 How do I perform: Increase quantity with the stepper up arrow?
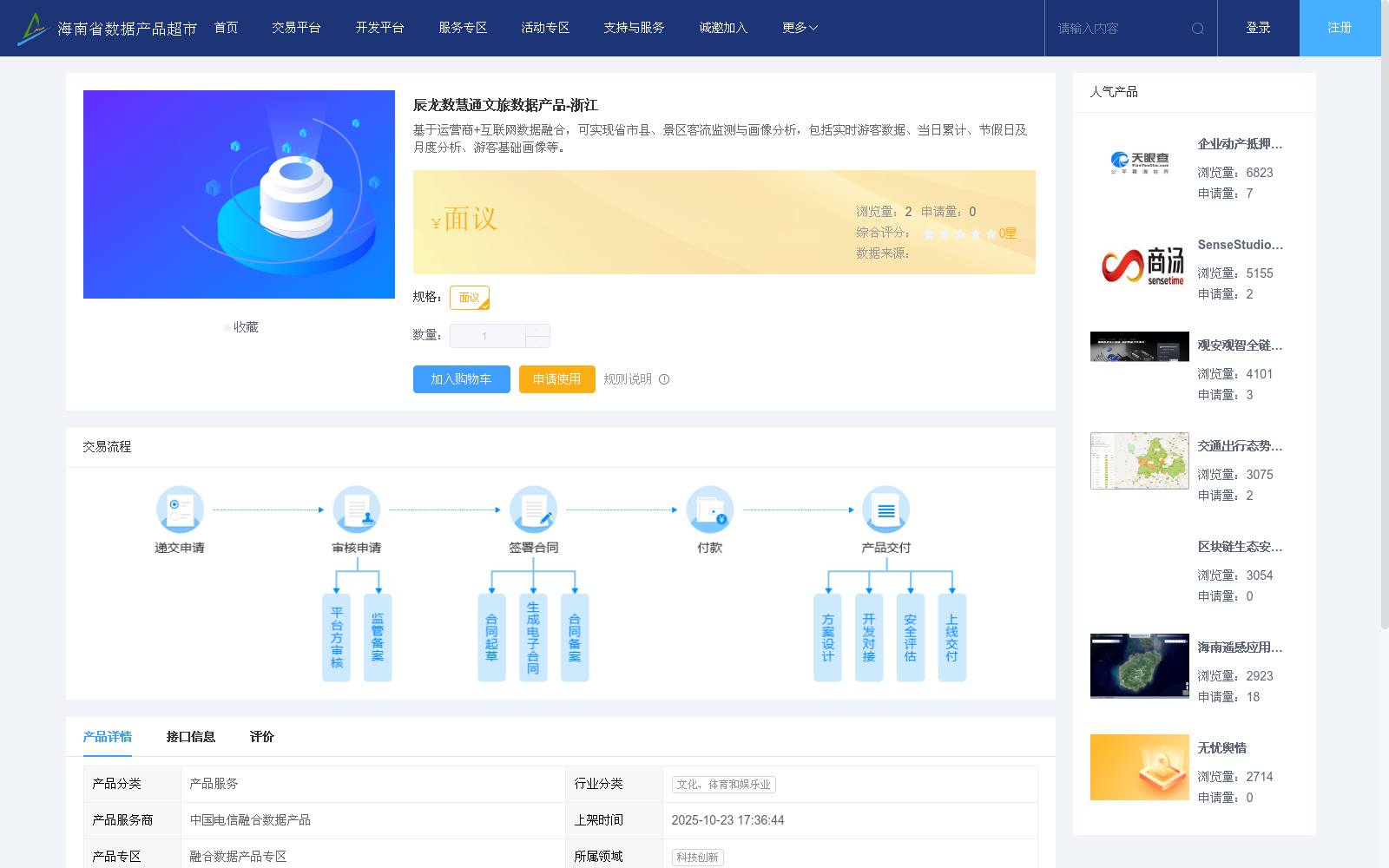(537, 330)
